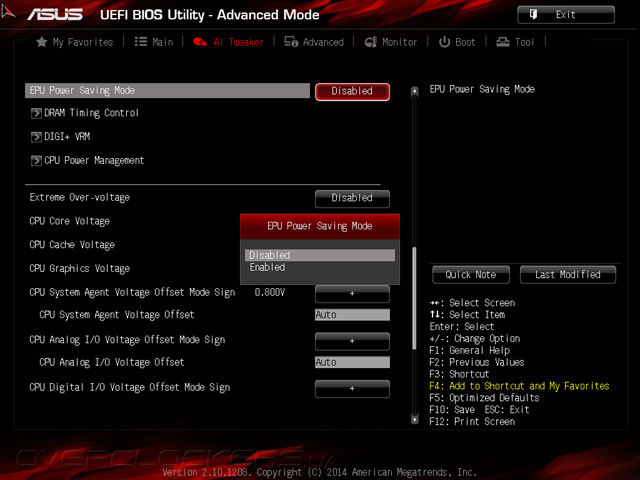Choose Disabled in the EPU popup
This screenshot has width=640, height=480.
pos(320,255)
